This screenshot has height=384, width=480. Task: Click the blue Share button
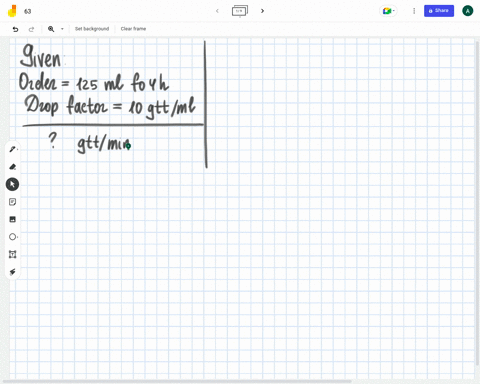[x=439, y=11]
